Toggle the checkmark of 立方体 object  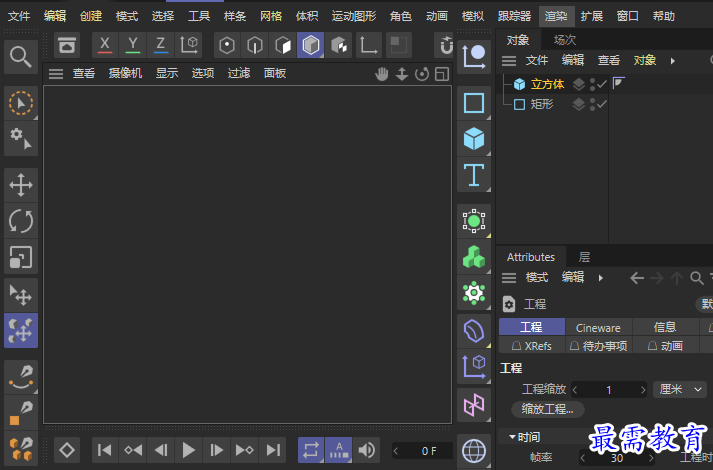point(602,85)
